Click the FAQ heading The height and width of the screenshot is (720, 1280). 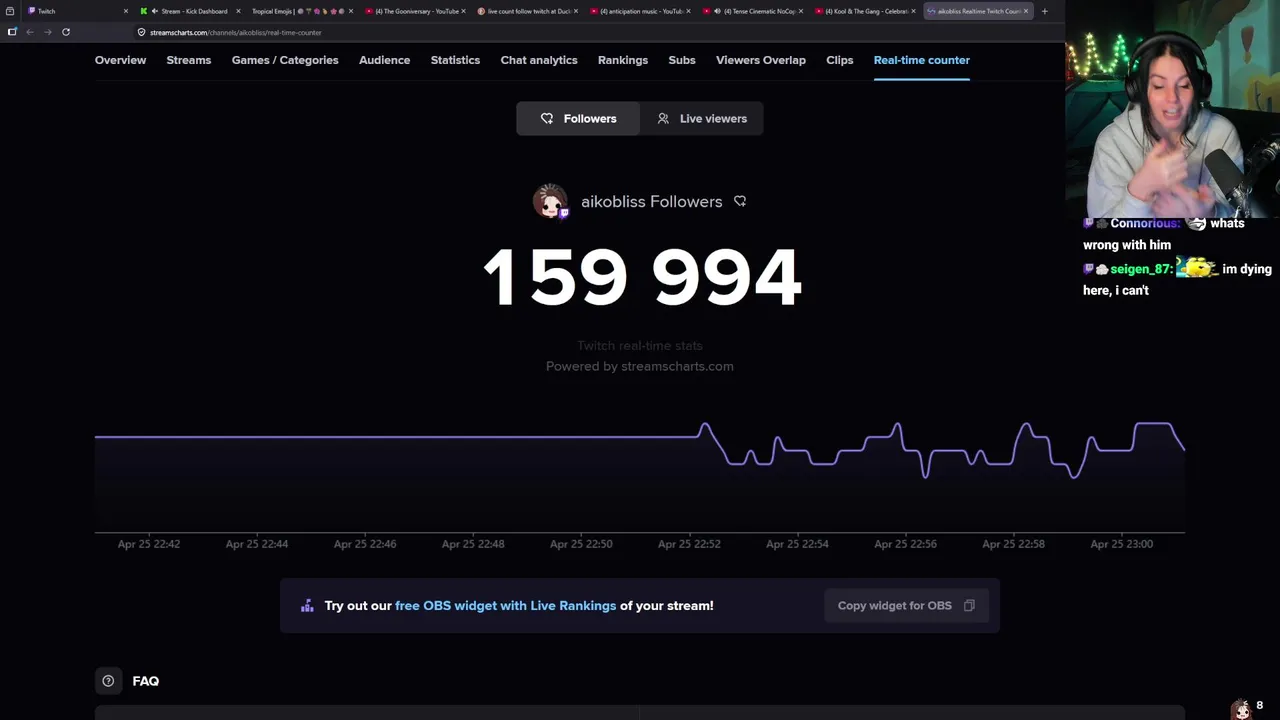146,681
